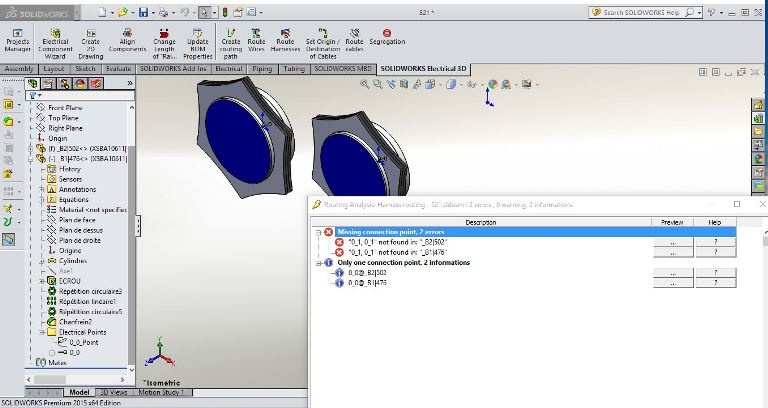768x408 pixels.
Task: Click Set Origin / Destination of Cables
Action: click(x=323, y=44)
